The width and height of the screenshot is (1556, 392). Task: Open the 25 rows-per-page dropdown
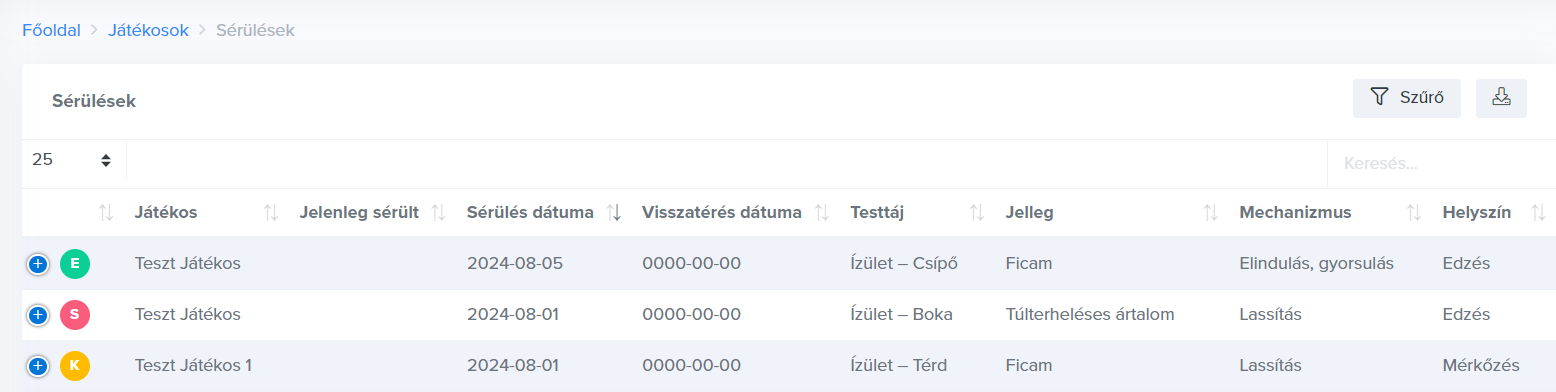[72, 159]
